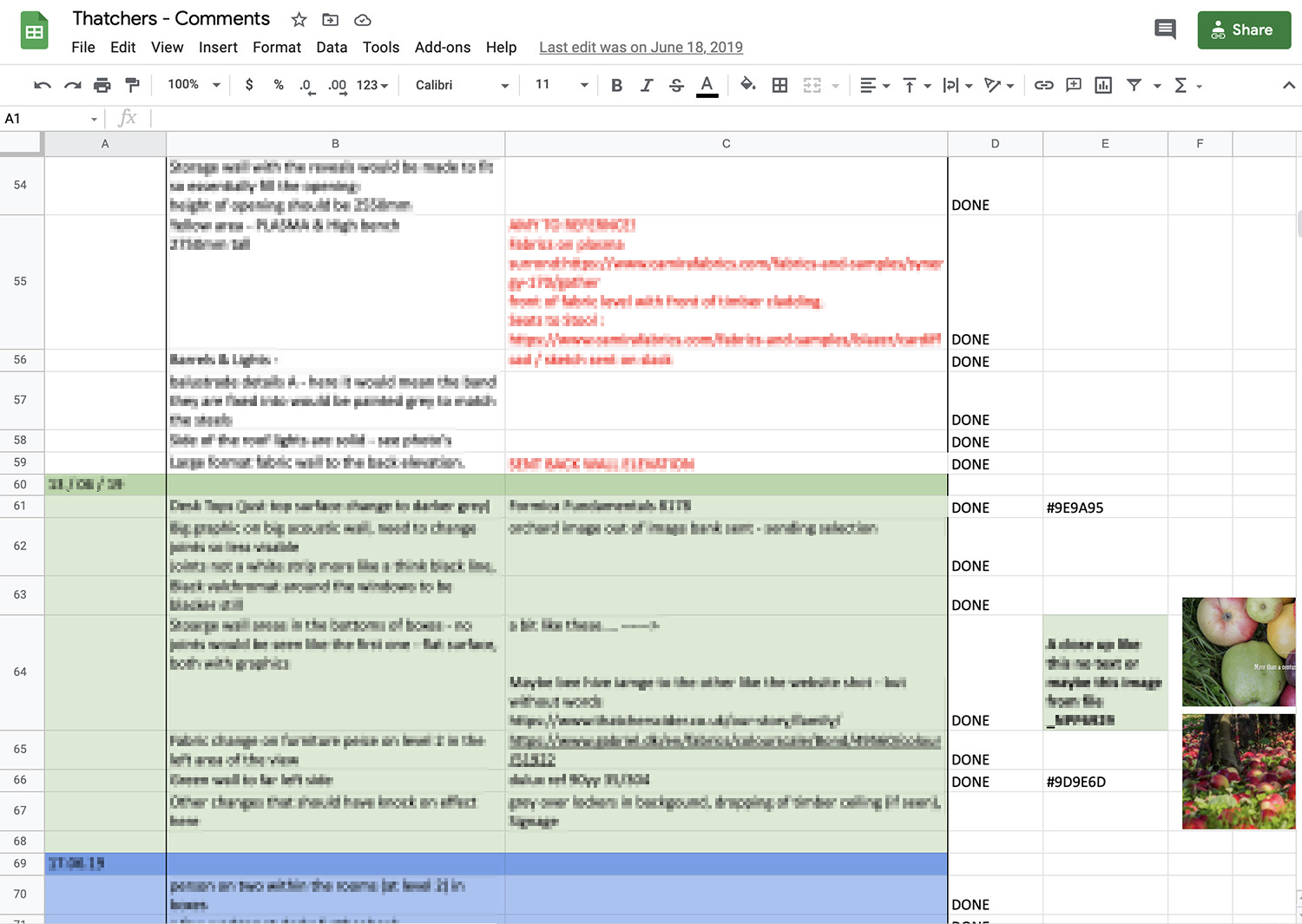Open borders tool icon
The height and width of the screenshot is (924, 1302).
pyautogui.click(x=779, y=85)
